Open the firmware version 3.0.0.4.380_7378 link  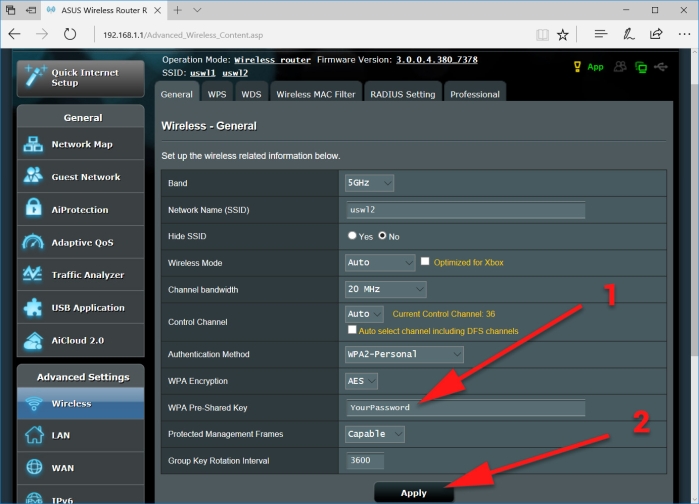click(x=437, y=60)
